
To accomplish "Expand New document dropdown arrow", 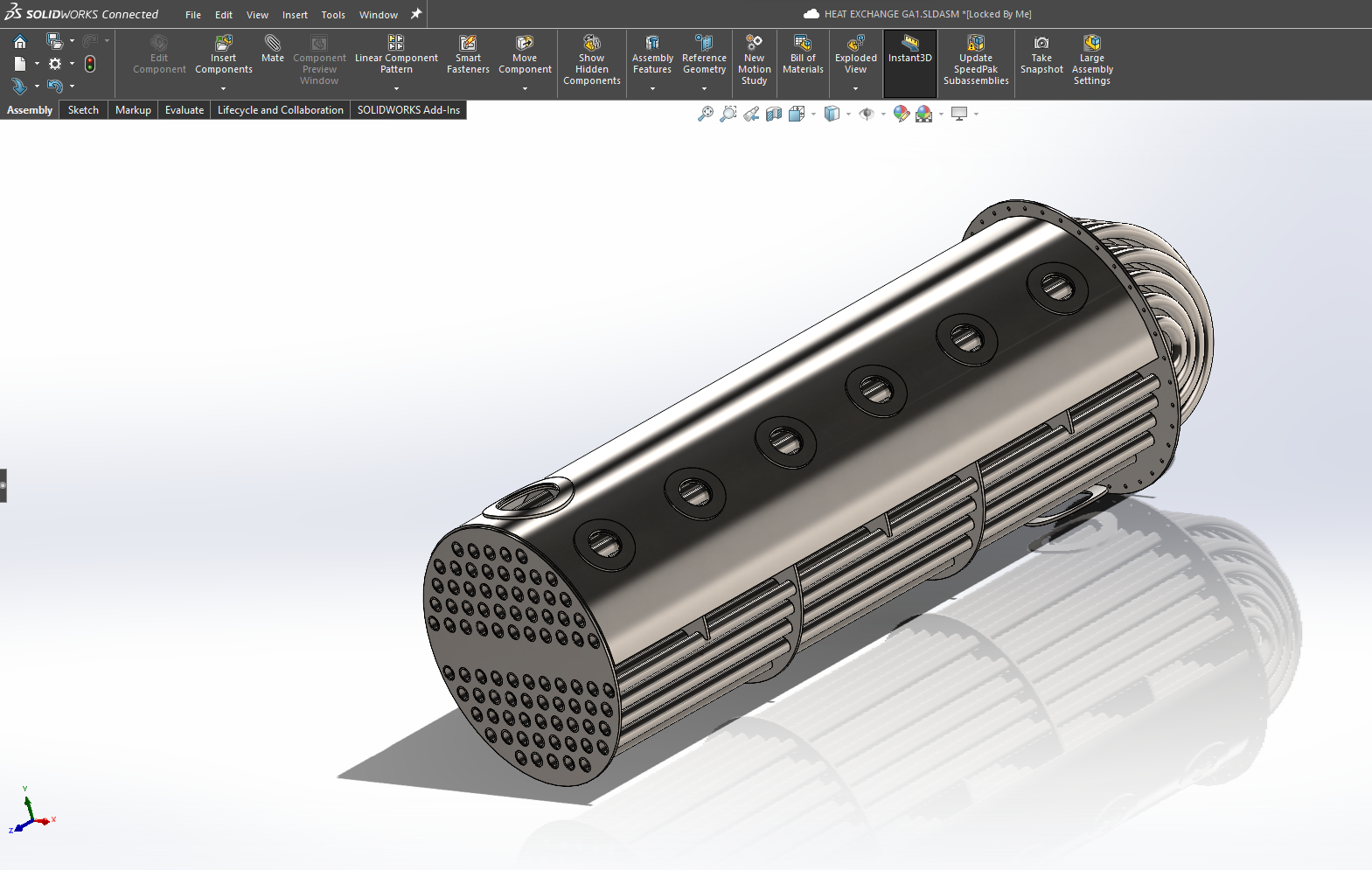I will 37,64.
